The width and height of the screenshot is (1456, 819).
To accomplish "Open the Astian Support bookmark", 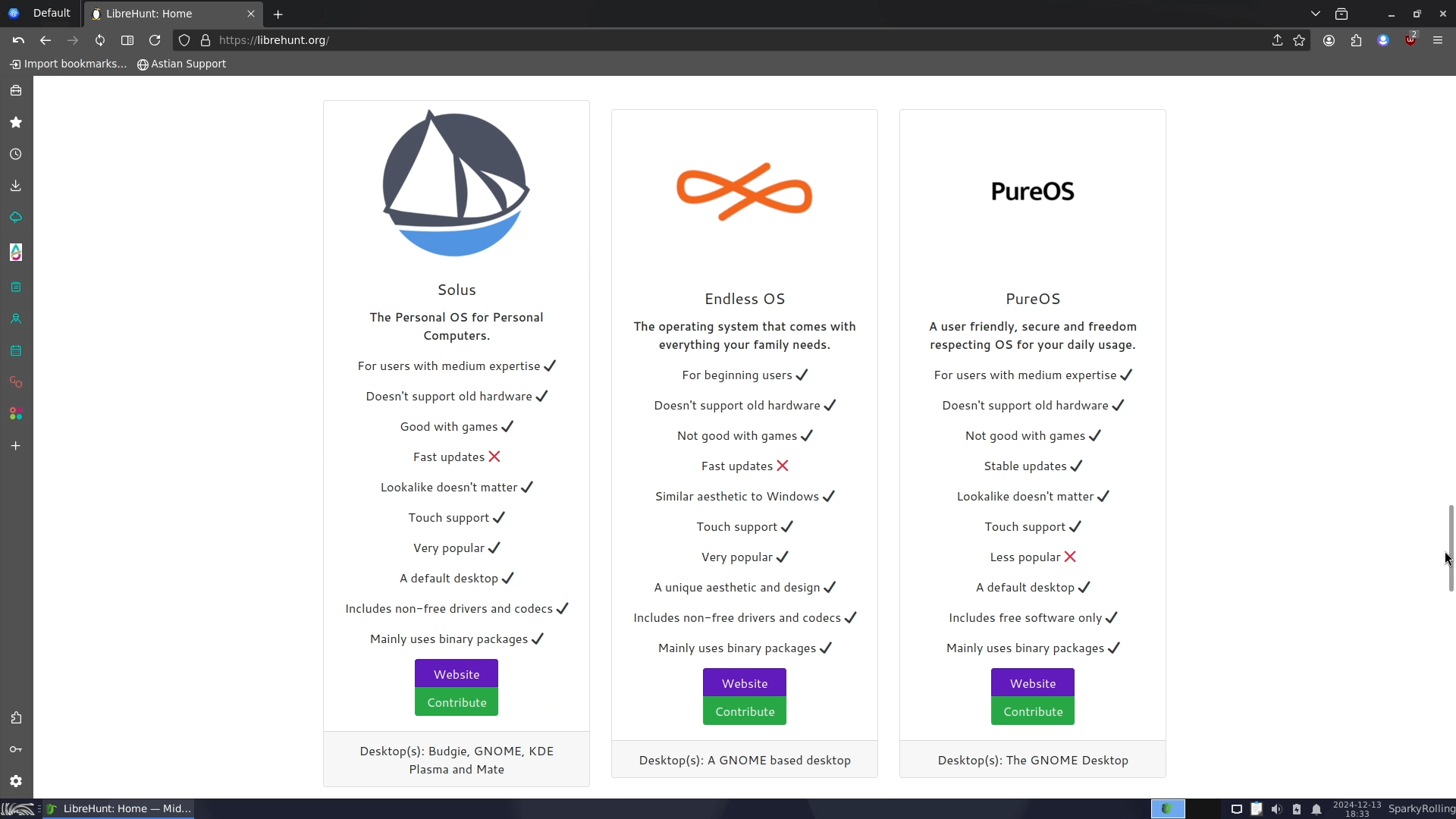I will coord(181,64).
